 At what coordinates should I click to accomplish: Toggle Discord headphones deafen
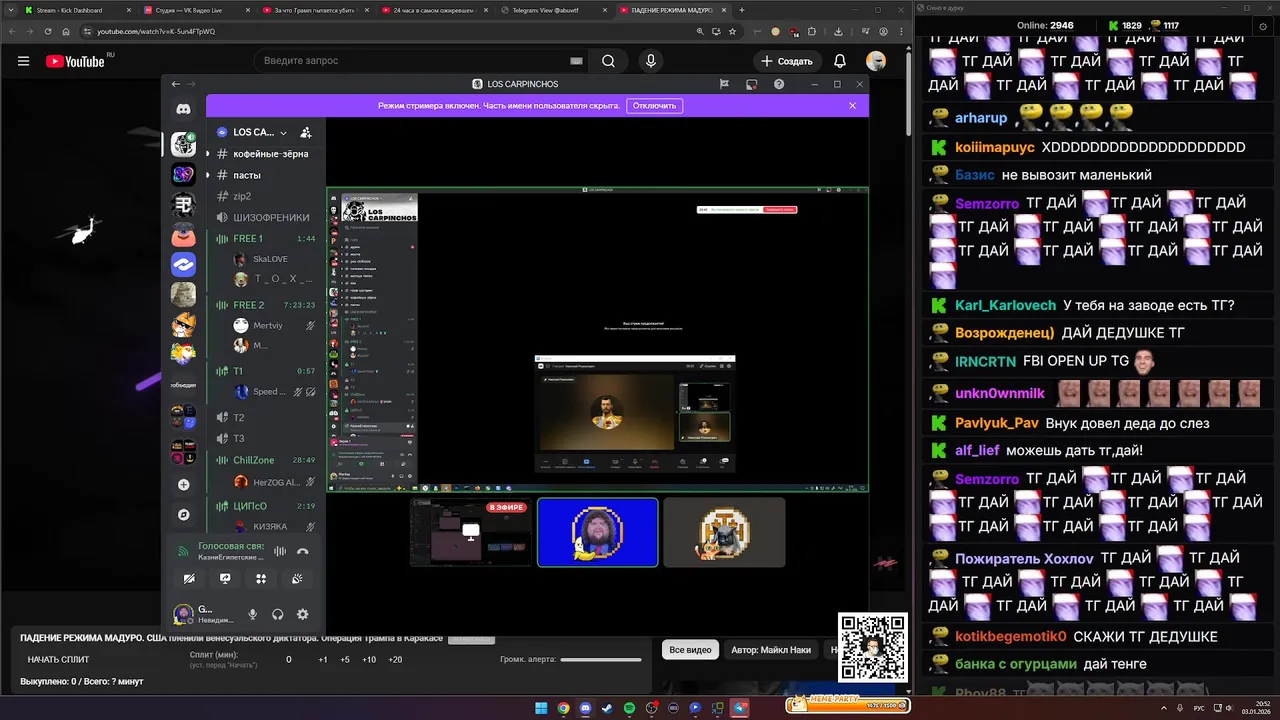click(278, 615)
